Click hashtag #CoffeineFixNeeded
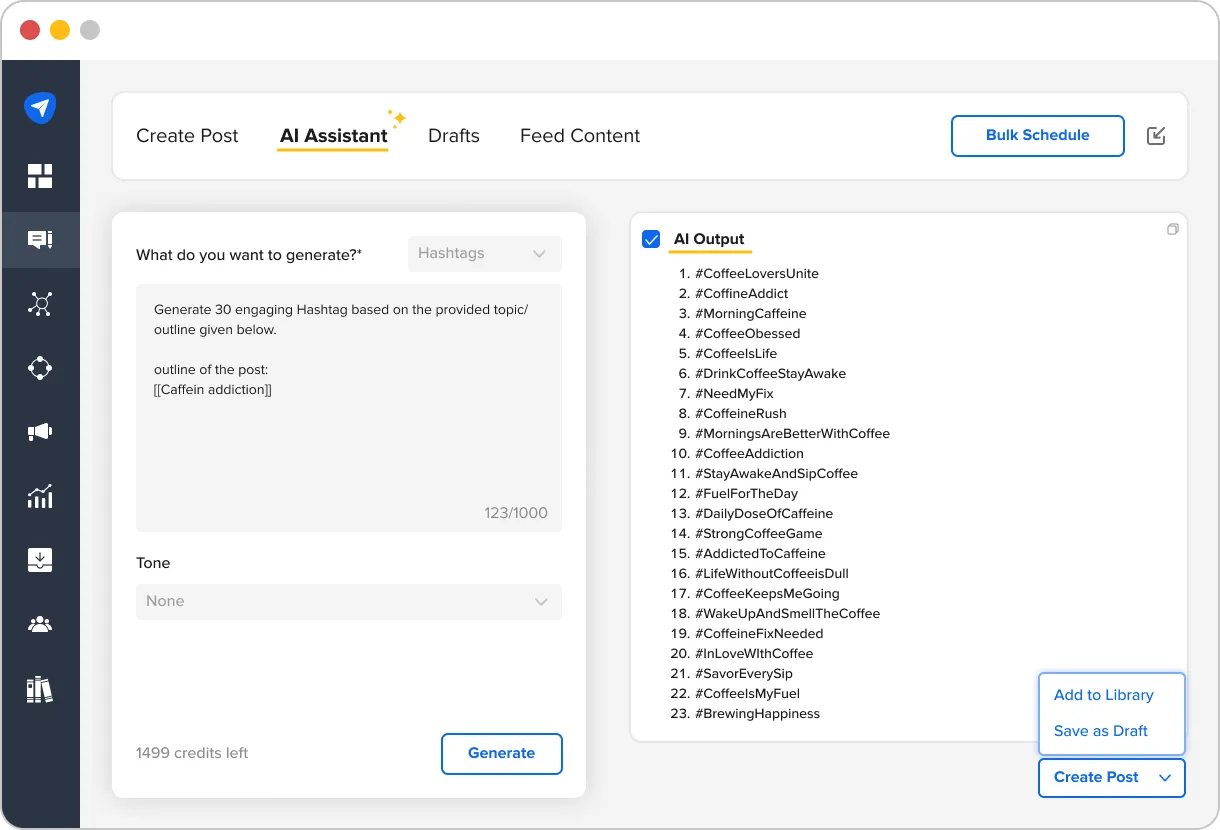 760,634
